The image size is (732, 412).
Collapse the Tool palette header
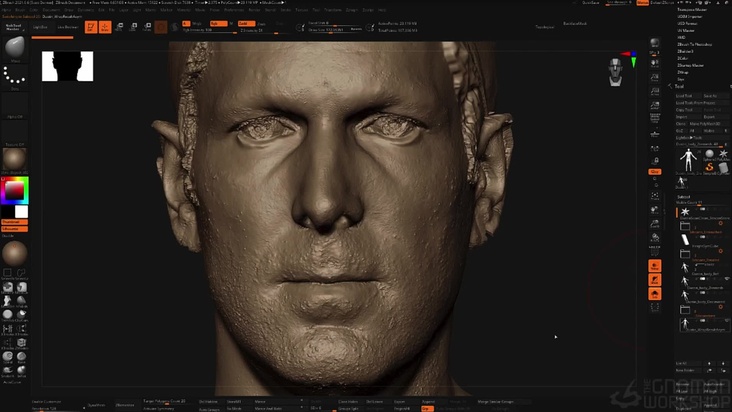coord(678,87)
